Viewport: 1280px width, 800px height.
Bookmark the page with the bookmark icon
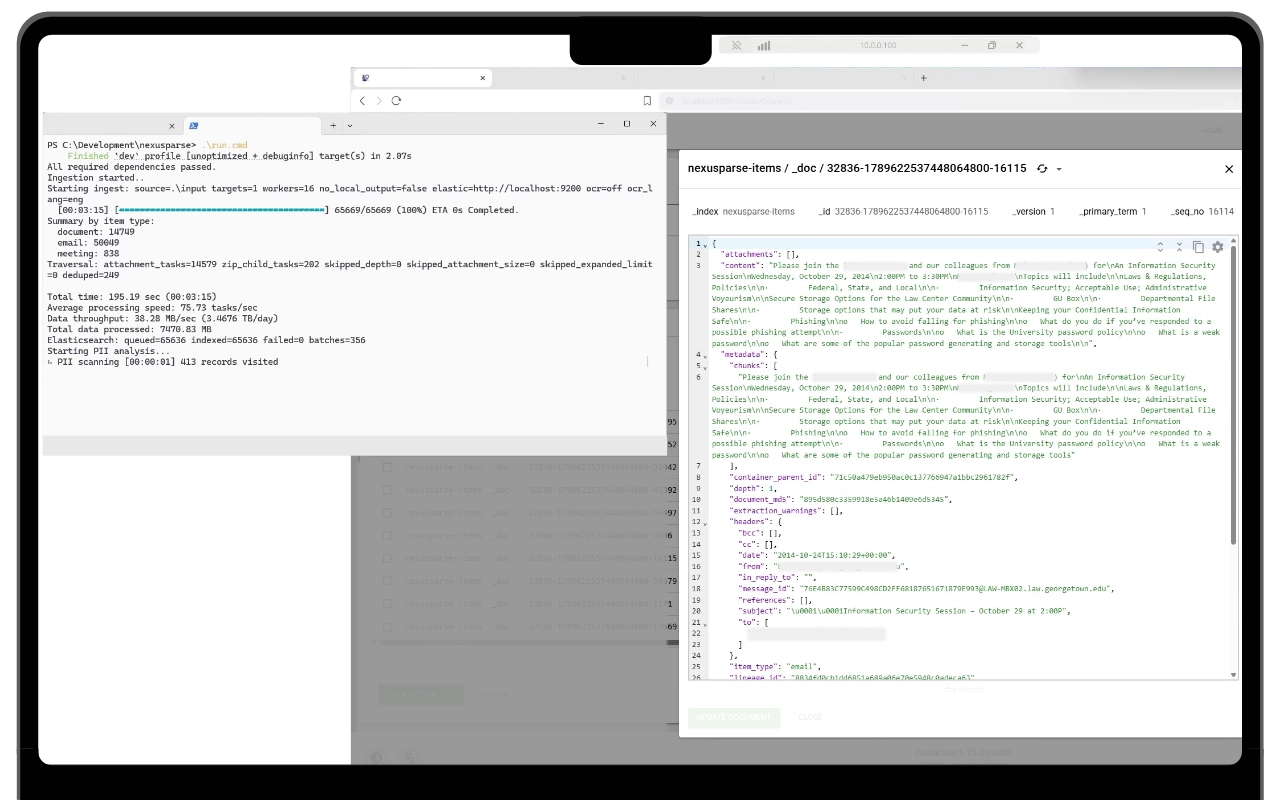pos(647,100)
